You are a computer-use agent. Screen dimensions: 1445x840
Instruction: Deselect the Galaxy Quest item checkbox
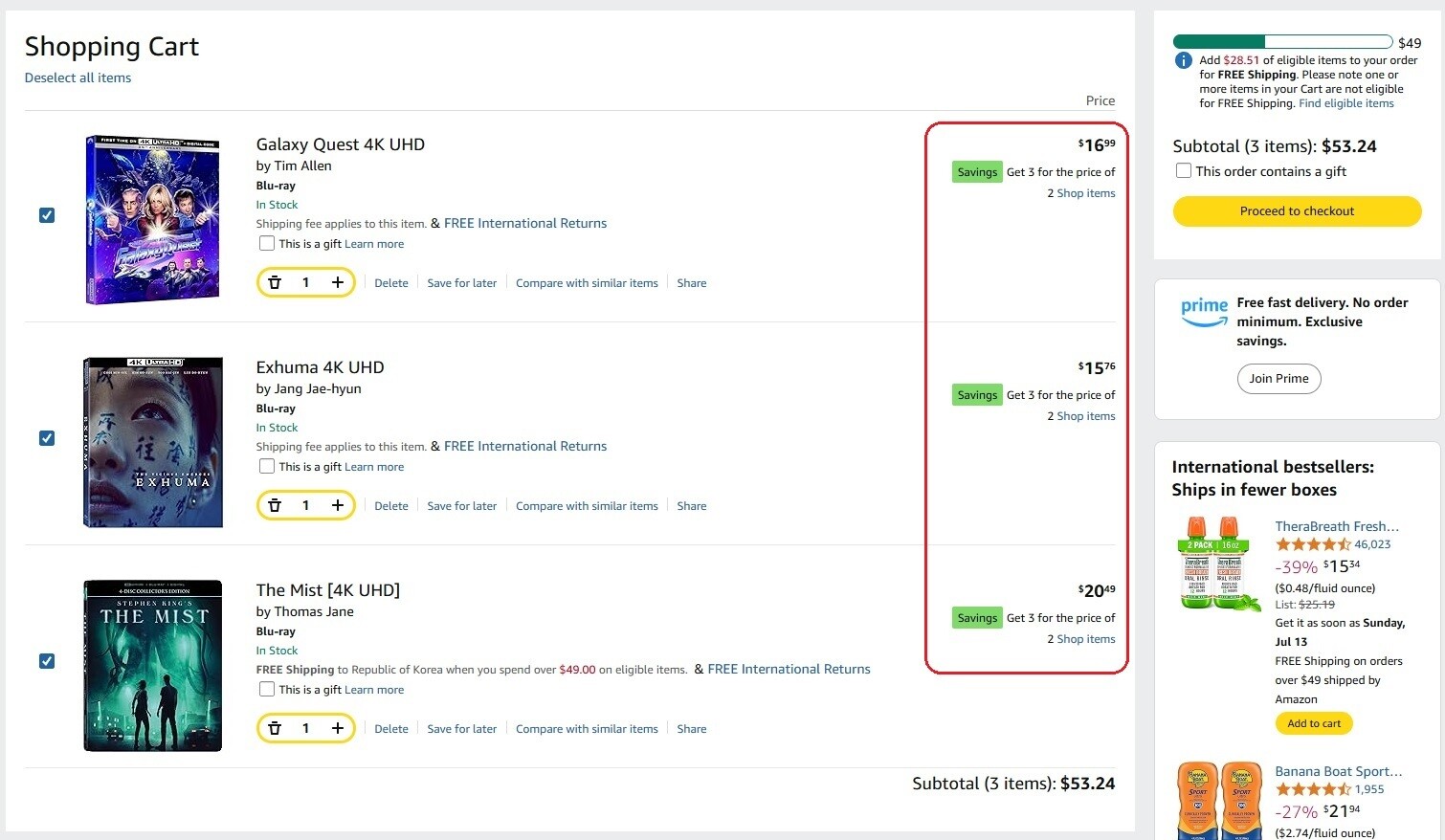pos(47,215)
